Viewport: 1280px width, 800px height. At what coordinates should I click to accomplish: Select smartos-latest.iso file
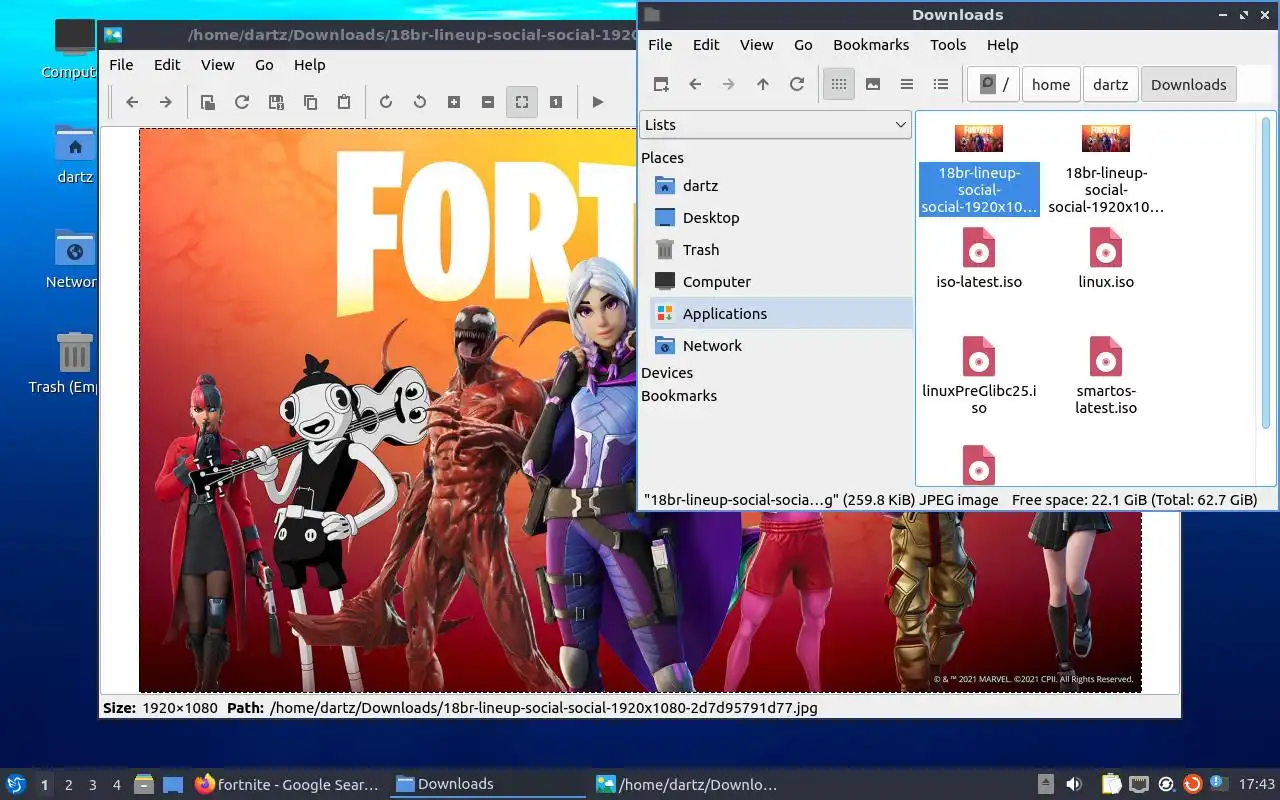pos(1106,376)
